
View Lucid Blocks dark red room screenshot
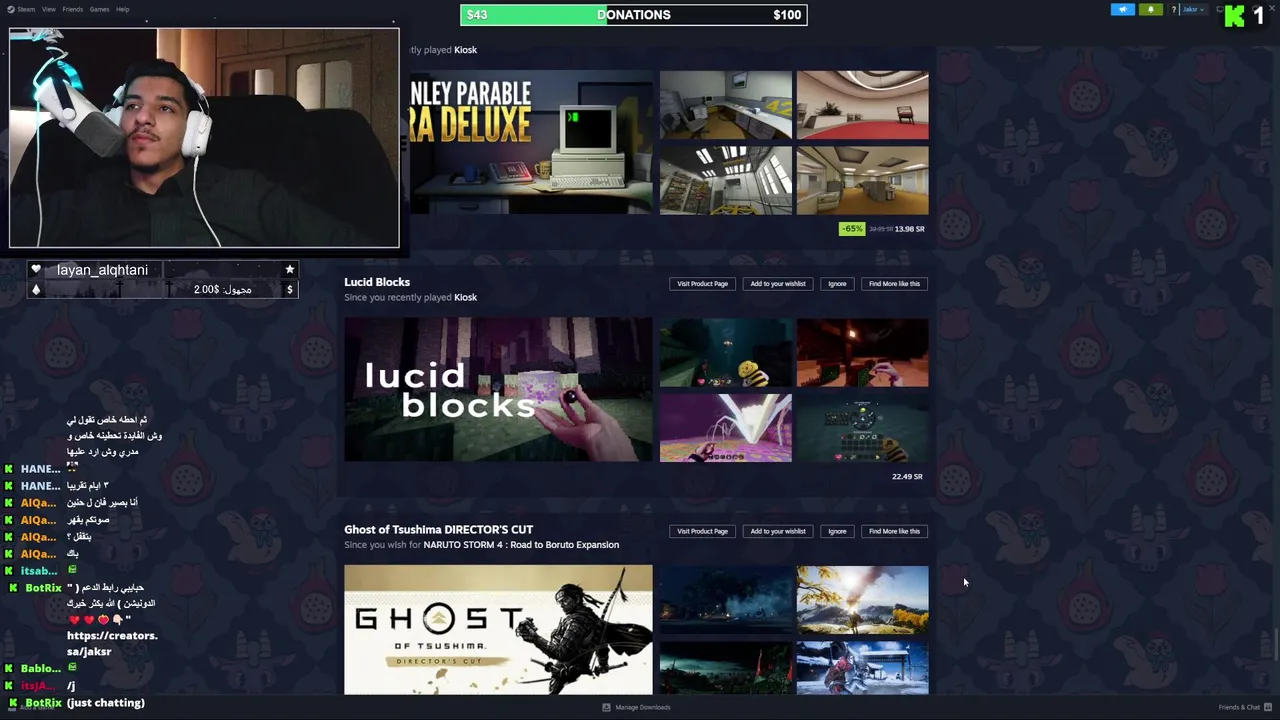[862, 353]
